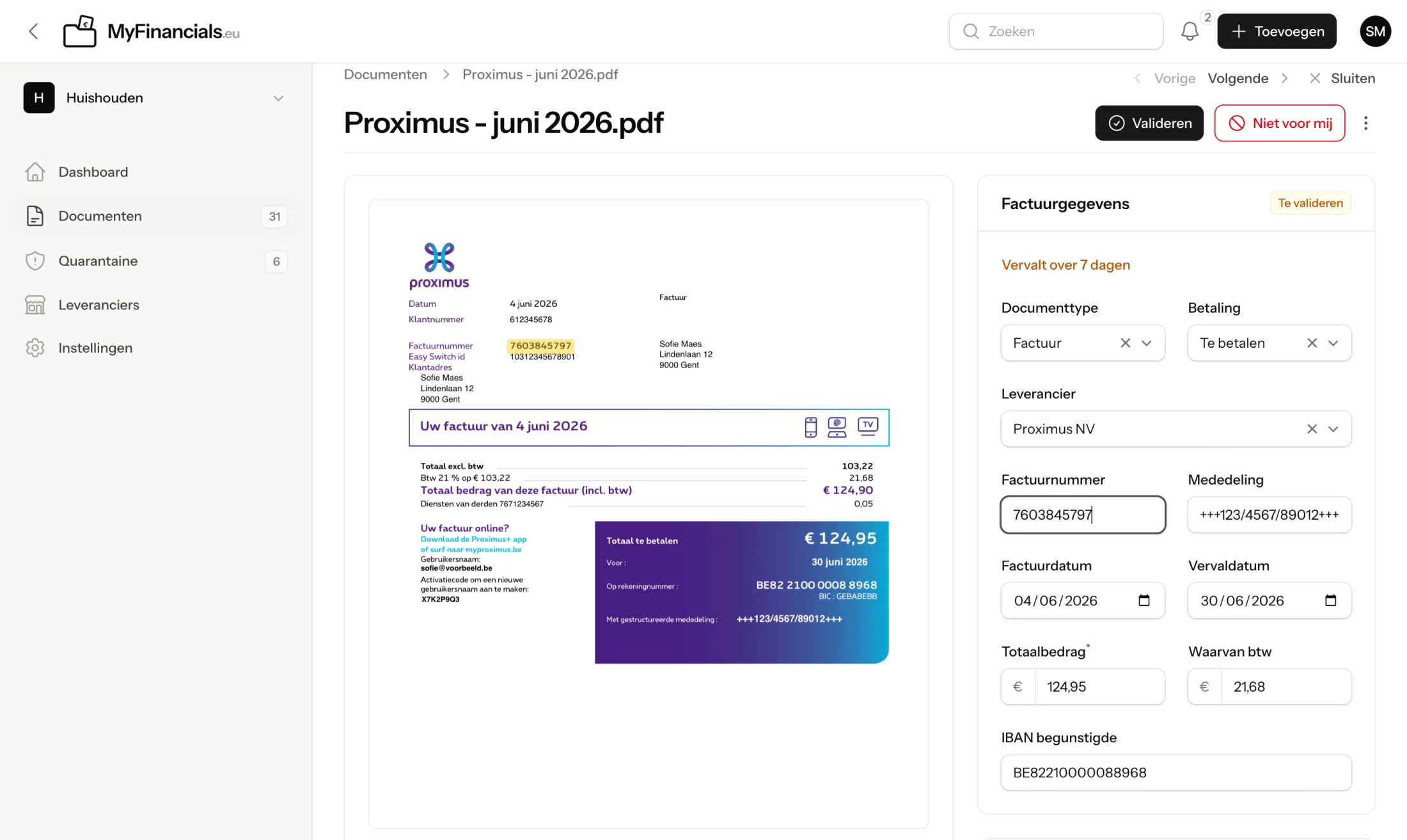Click the Leveranciers shop icon
This screenshot has width=1407, height=840.
35,305
